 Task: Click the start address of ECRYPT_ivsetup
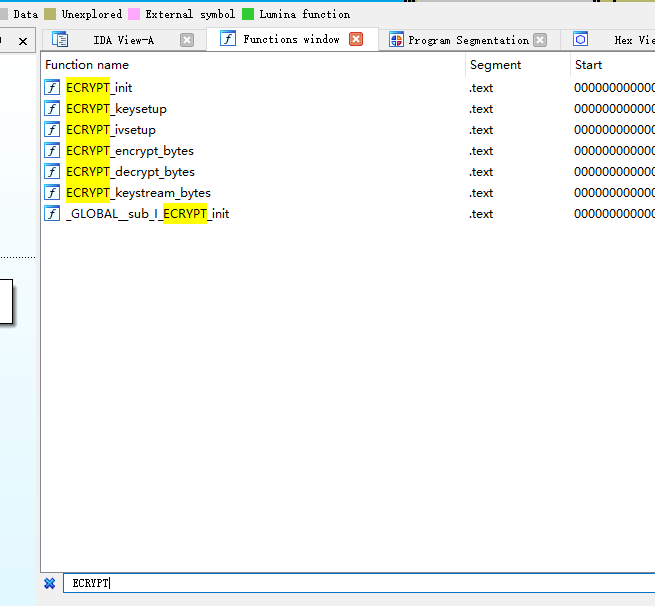pos(614,129)
